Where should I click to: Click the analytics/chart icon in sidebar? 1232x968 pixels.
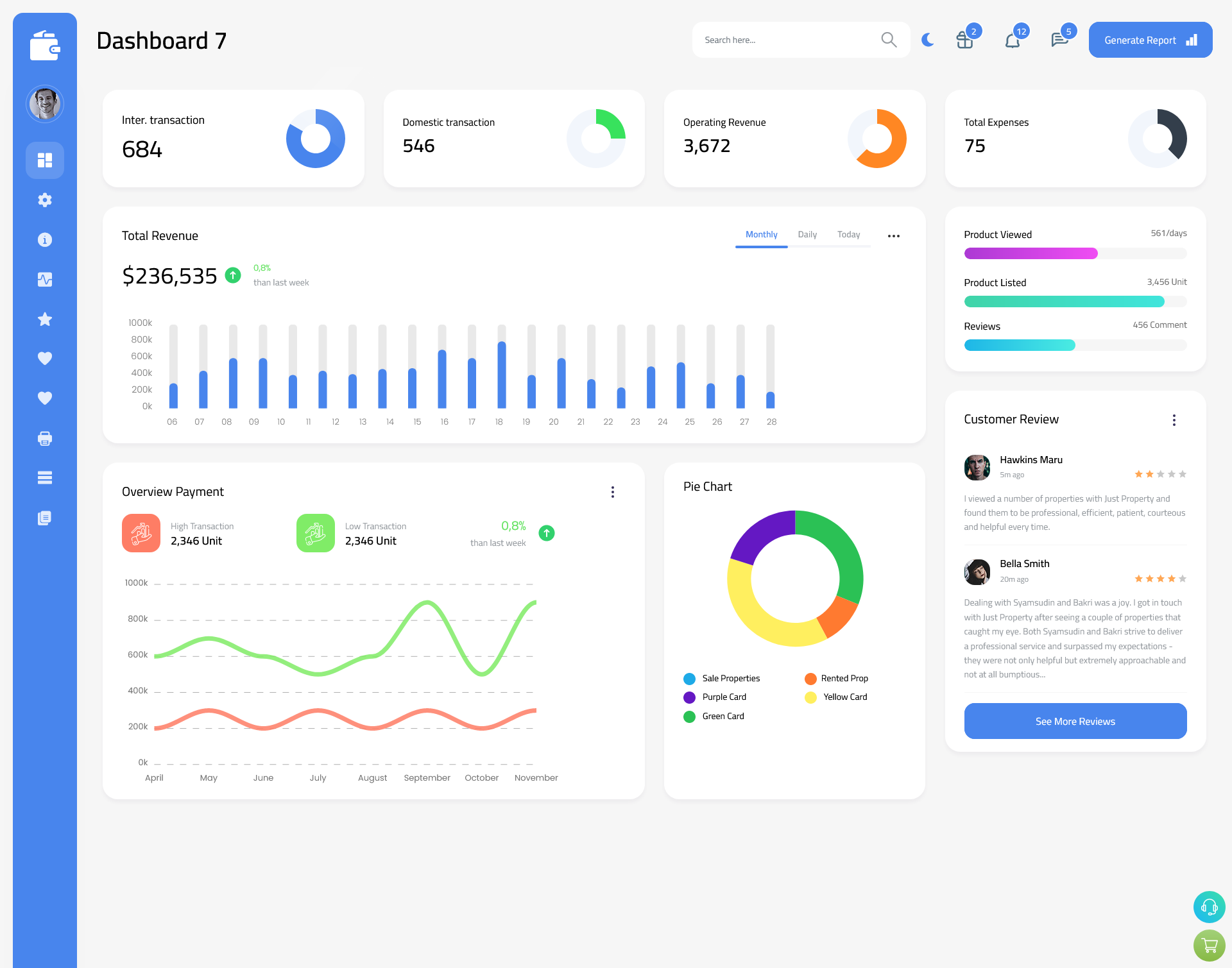point(44,279)
